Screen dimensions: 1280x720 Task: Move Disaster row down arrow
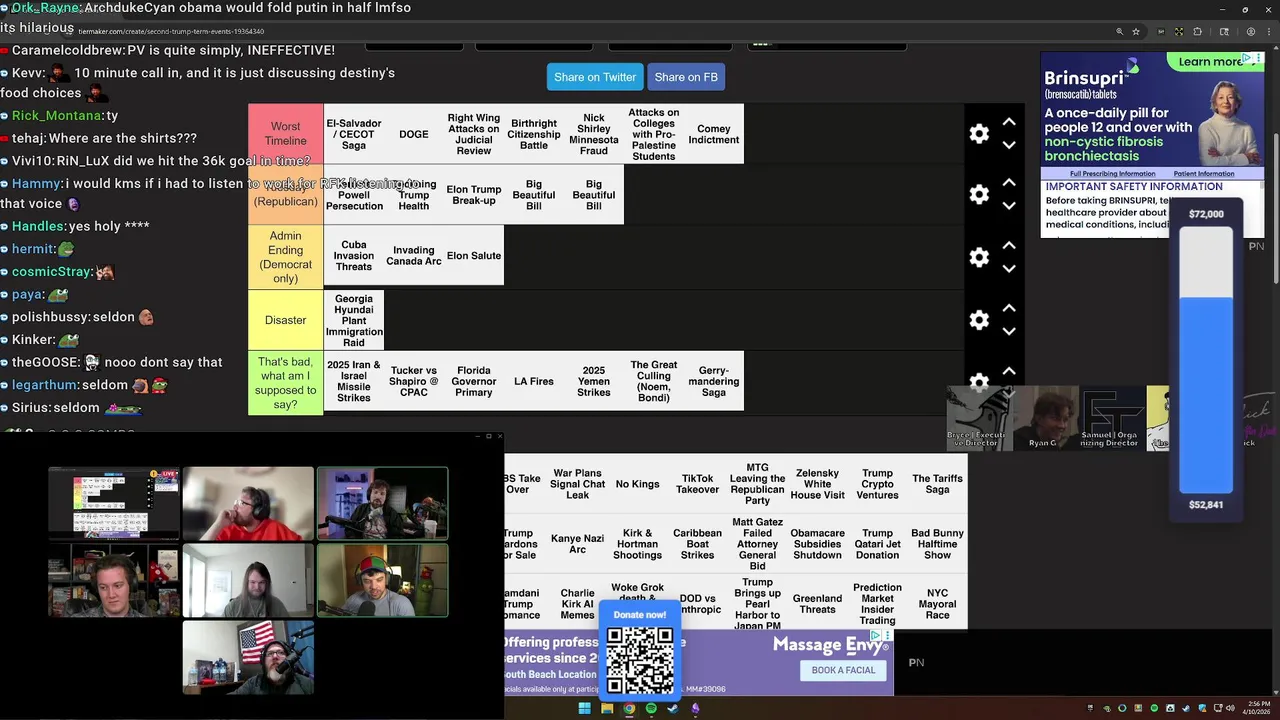click(1009, 331)
